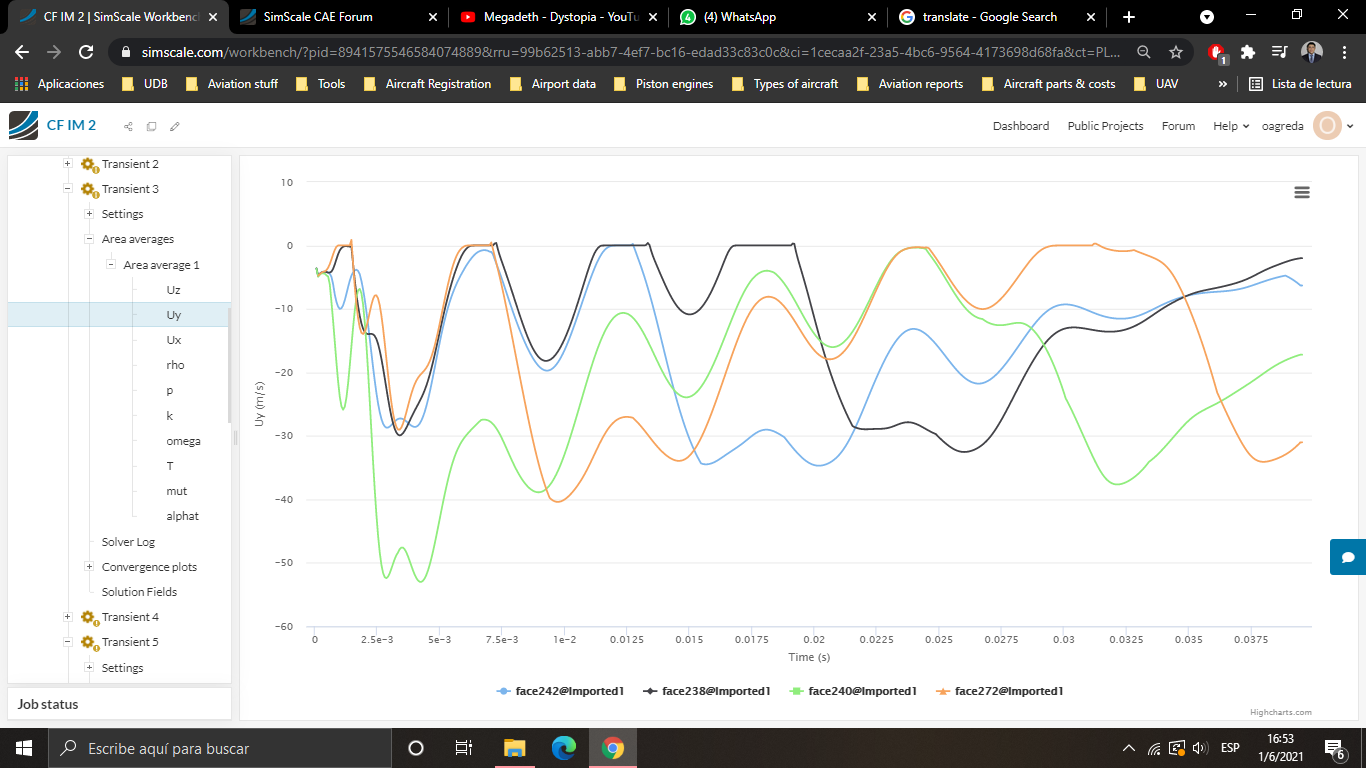
Task: Open the Help dropdown menu
Action: point(1231,126)
